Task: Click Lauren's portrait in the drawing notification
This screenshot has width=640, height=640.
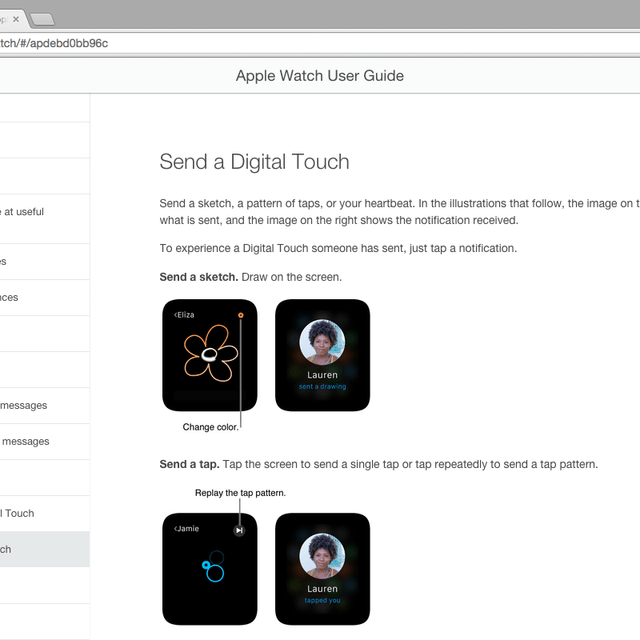Action: click(322, 342)
